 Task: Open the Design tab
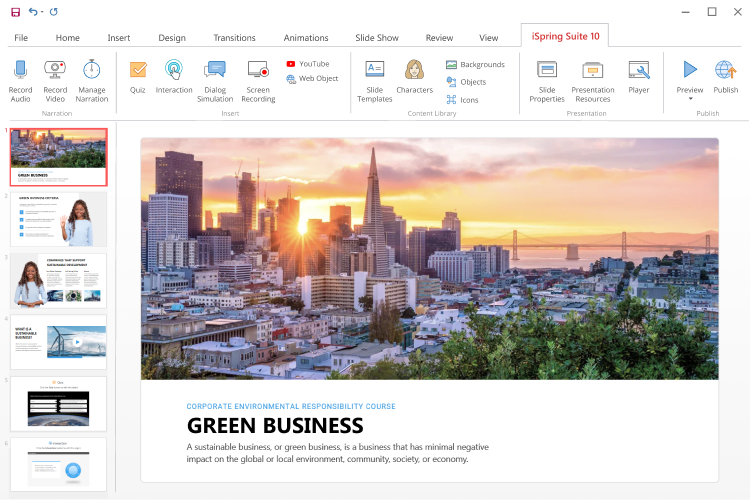[x=172, y=38]
